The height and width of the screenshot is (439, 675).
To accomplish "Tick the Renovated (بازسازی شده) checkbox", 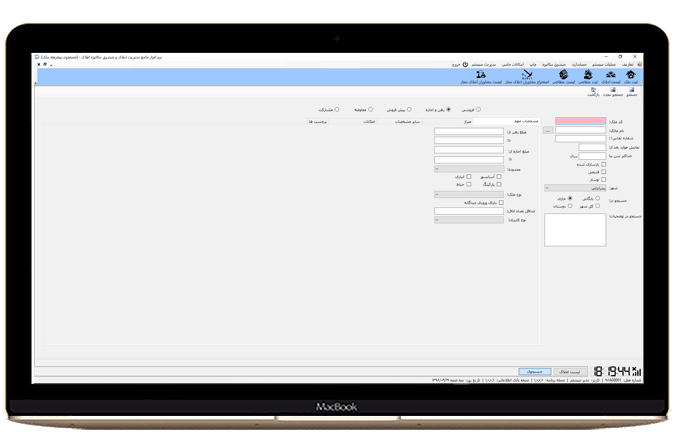I will (604, 164).
